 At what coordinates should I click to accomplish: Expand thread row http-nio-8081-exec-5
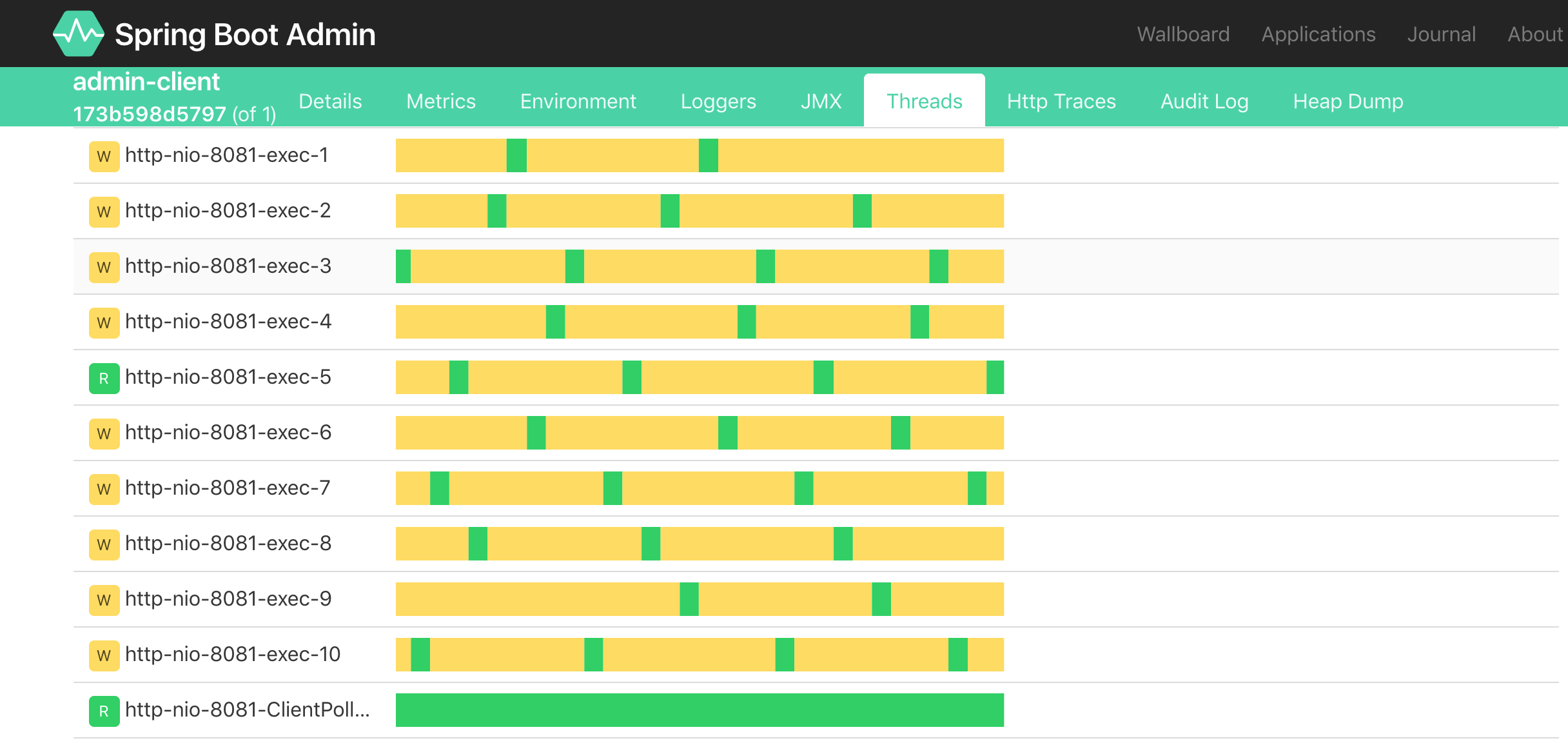[816, 377]
